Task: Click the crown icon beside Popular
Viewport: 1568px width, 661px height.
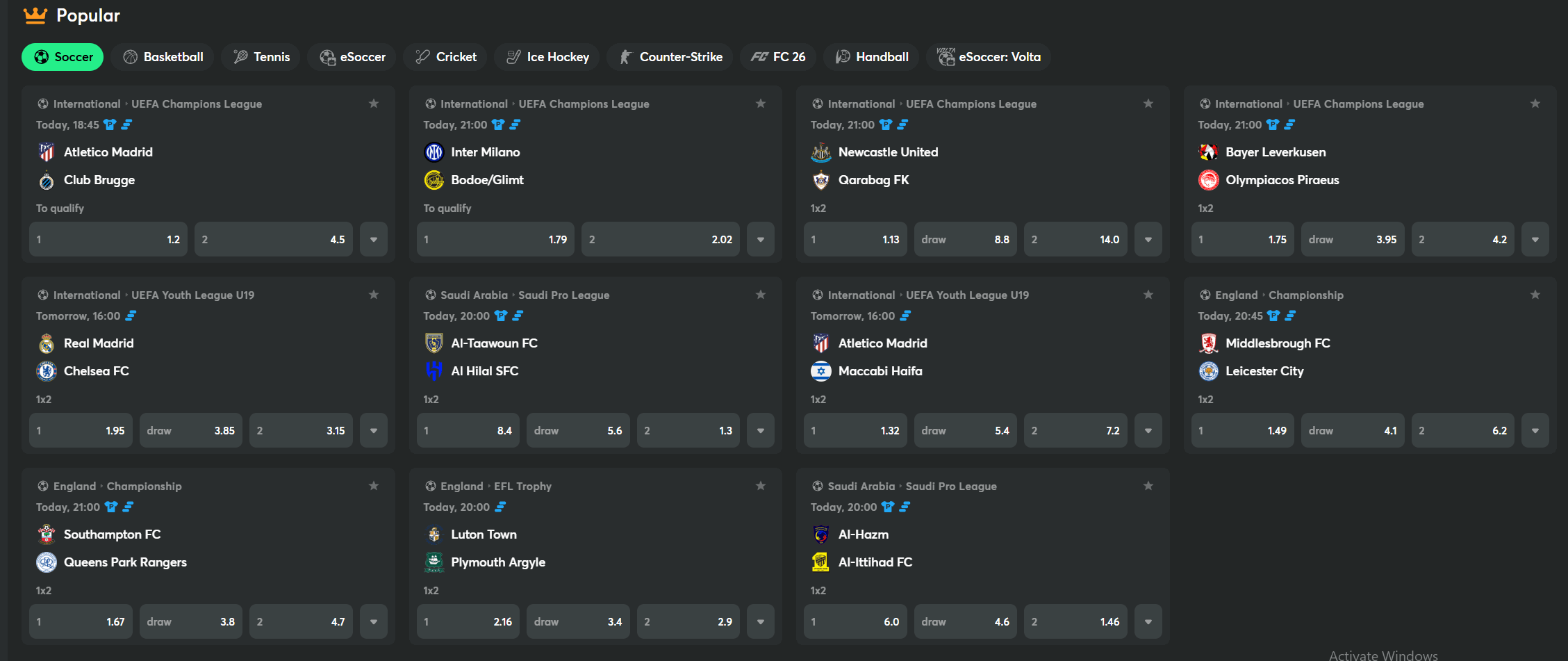Action: [x=35, y=15]
